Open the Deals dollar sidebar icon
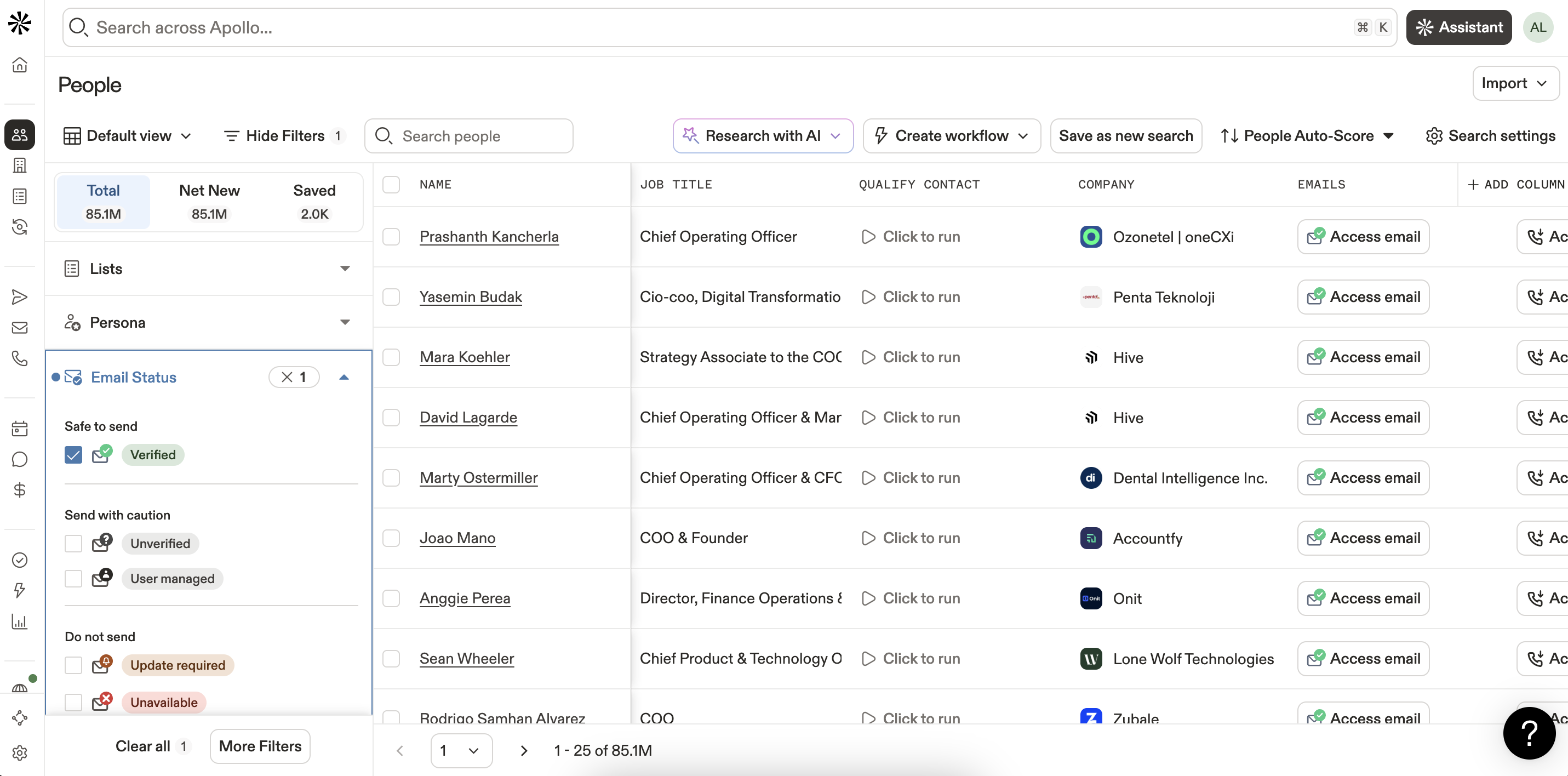Screen dimensions: 1568x776 click(20, 490)
